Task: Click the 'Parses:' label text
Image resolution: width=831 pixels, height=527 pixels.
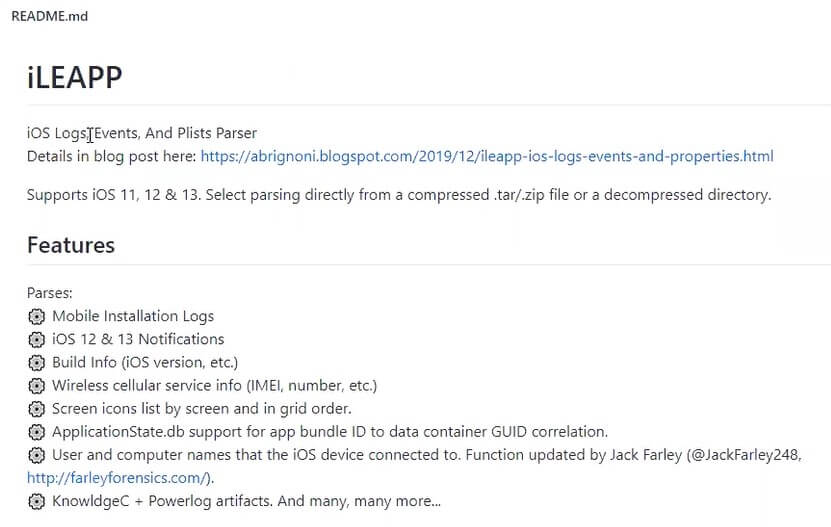Action: (x=50, y=294)
